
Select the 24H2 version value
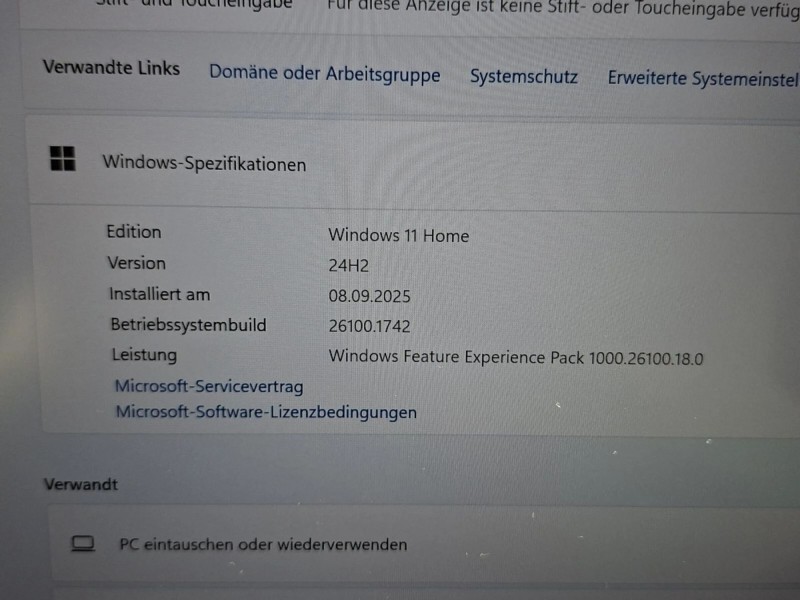349,267
